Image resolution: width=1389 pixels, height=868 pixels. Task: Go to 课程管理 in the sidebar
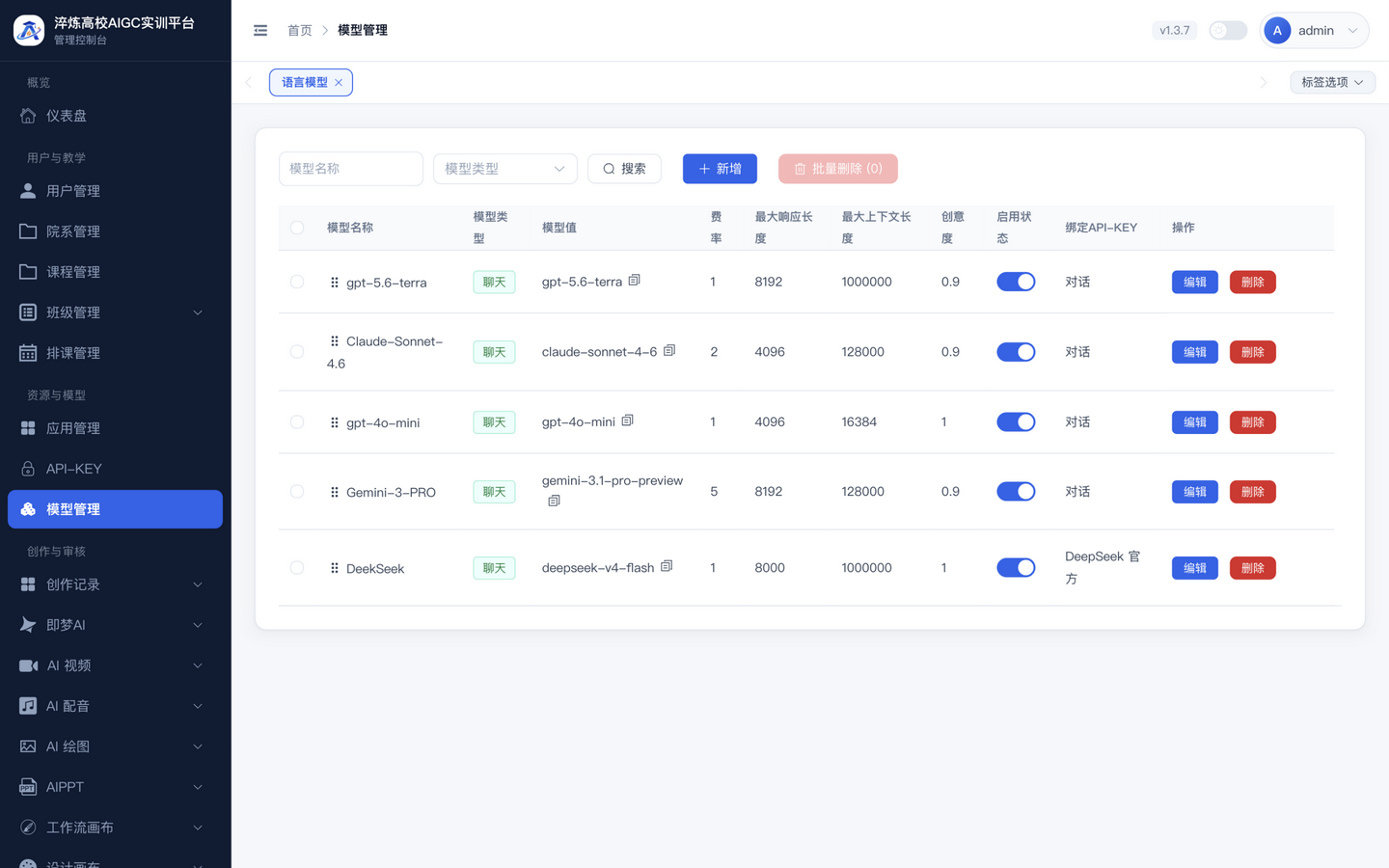coord(115,272)
